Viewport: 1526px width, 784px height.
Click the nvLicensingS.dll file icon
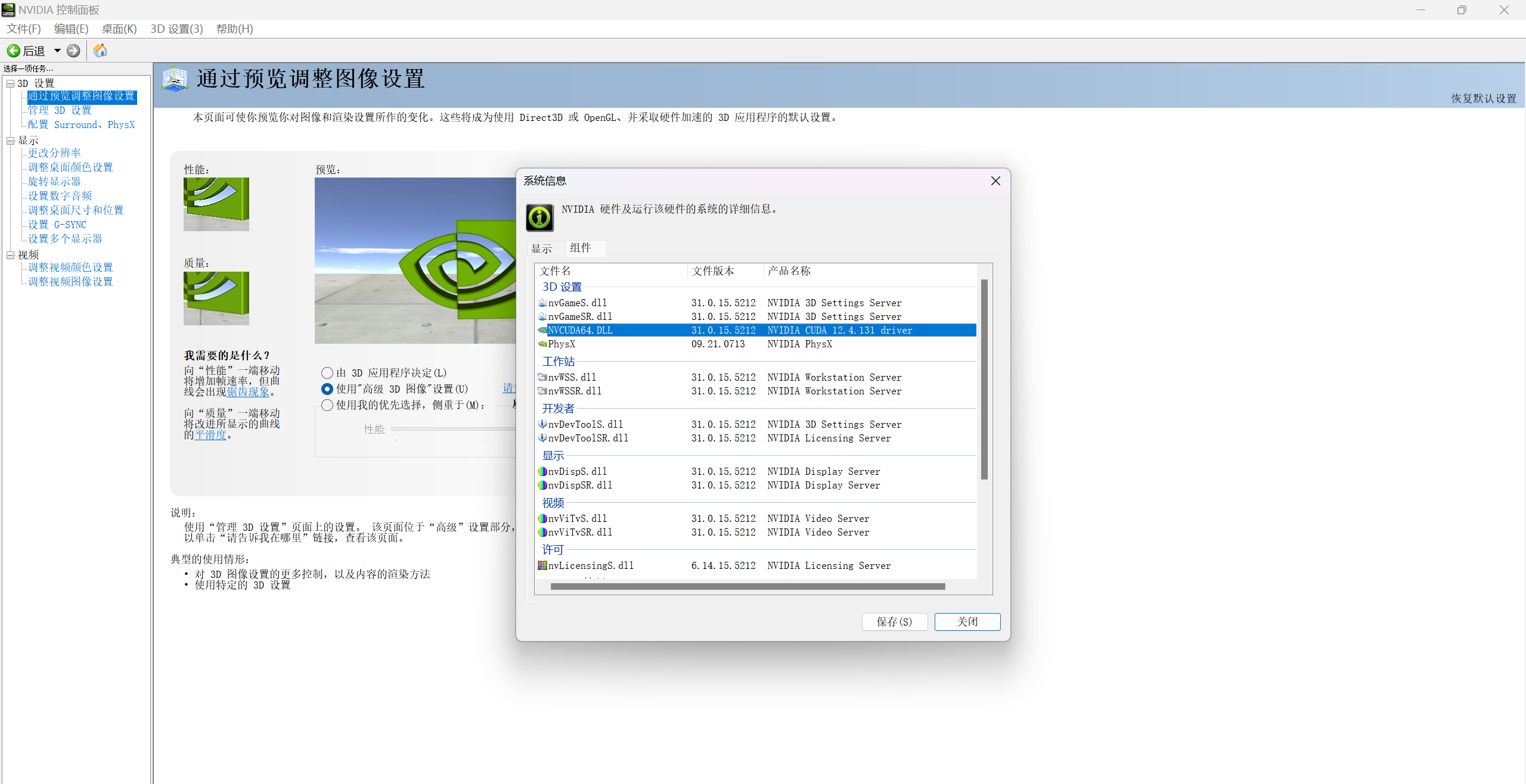tap(542, 565)
